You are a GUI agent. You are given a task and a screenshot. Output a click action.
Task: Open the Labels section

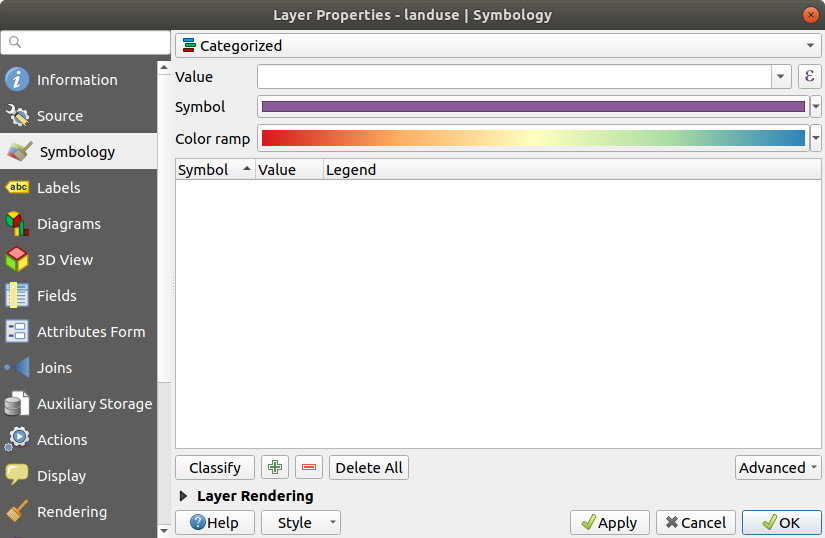(58, 188)
